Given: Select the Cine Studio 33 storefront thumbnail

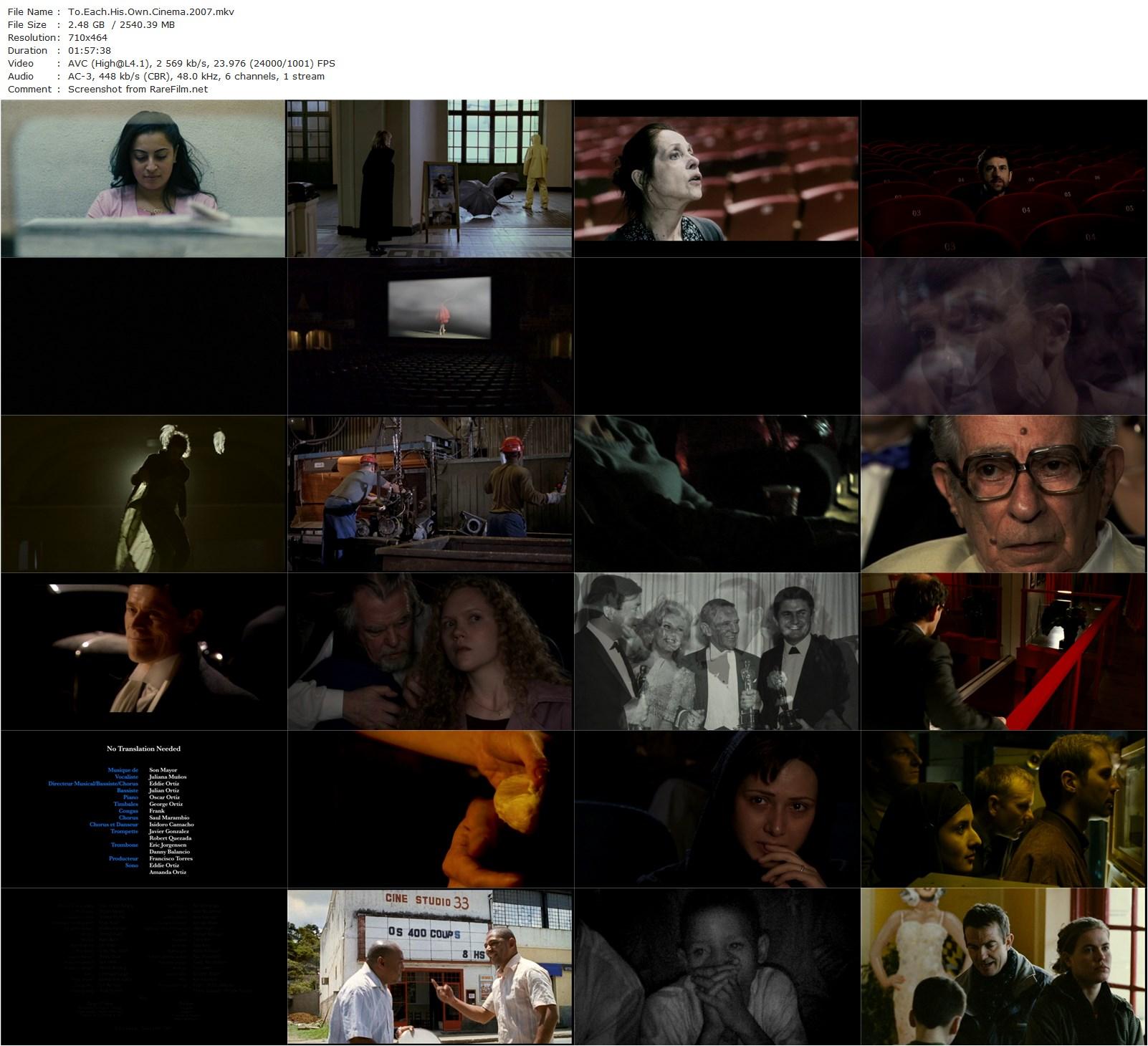Looking at the screenshot, I should (430, 966).
